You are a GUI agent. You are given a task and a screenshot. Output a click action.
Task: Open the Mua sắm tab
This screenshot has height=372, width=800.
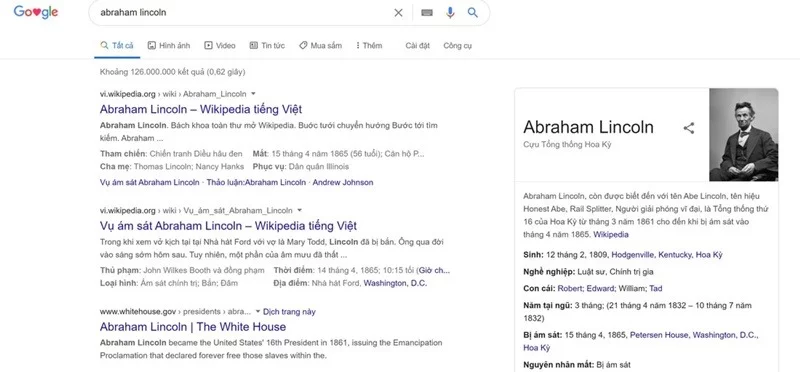(320, 45)
